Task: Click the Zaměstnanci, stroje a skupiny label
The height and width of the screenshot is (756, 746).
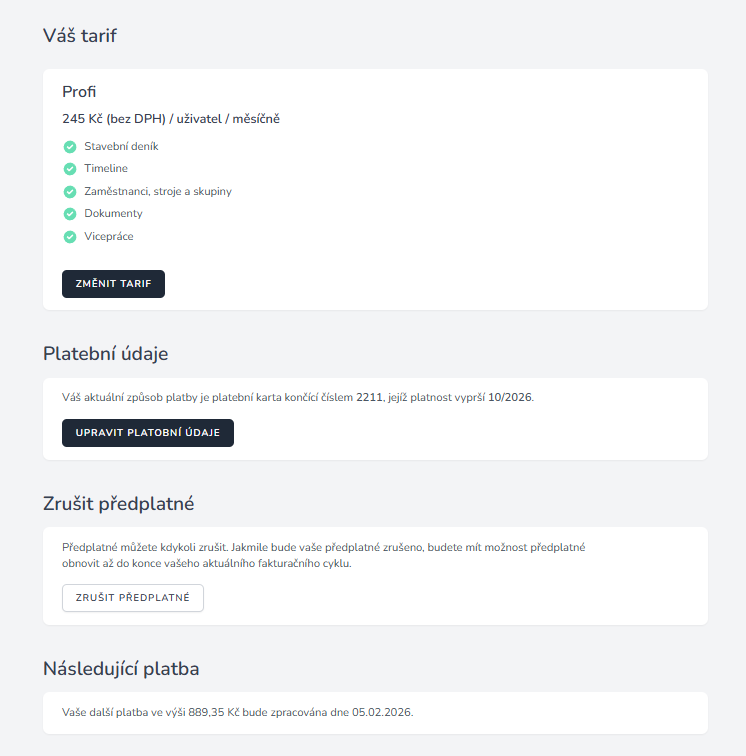Action: pyautogui.click(x=158, y=191)
